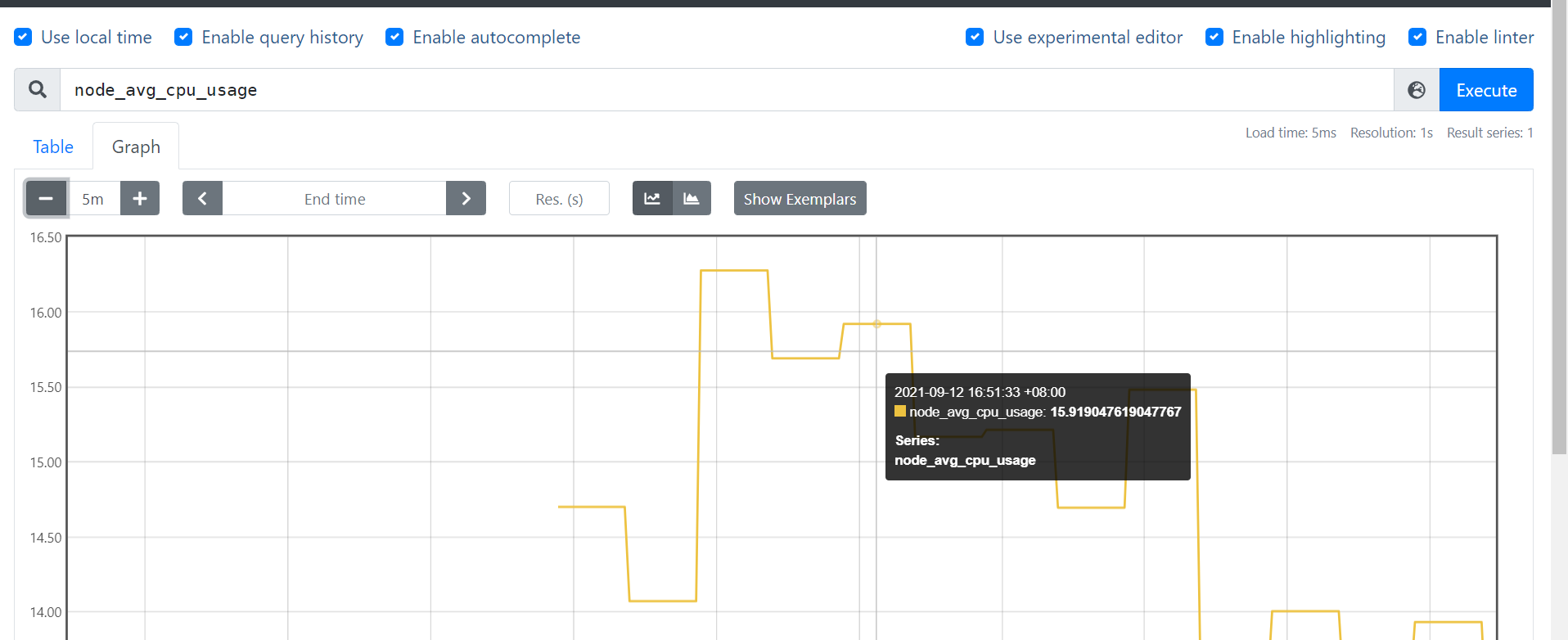Toggle Use local time checkbox
Screen dimensions: 1568x640
click(x=23, y=37)
